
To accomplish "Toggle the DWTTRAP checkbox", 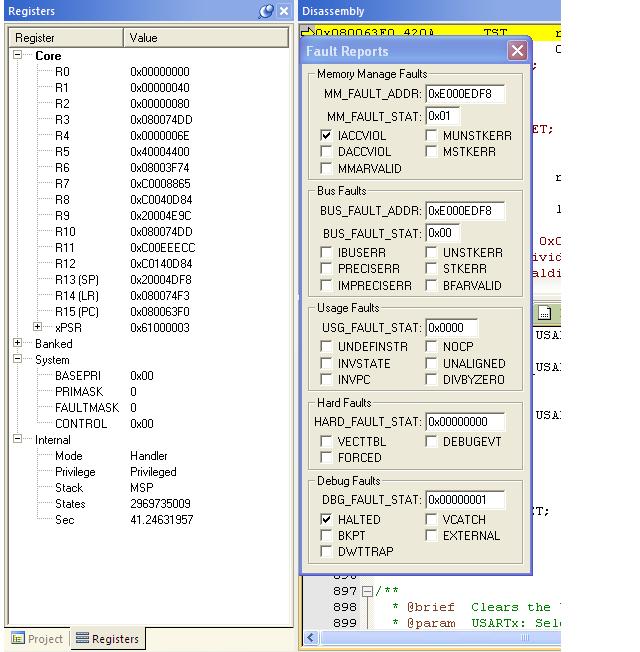I will click(x=326, y=551).
